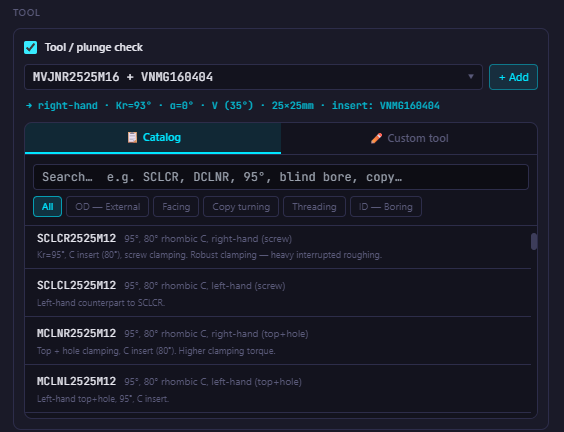This screenshot has height=432, width=564.
Task: Click the + Add button
Action: tap(513, 77)
